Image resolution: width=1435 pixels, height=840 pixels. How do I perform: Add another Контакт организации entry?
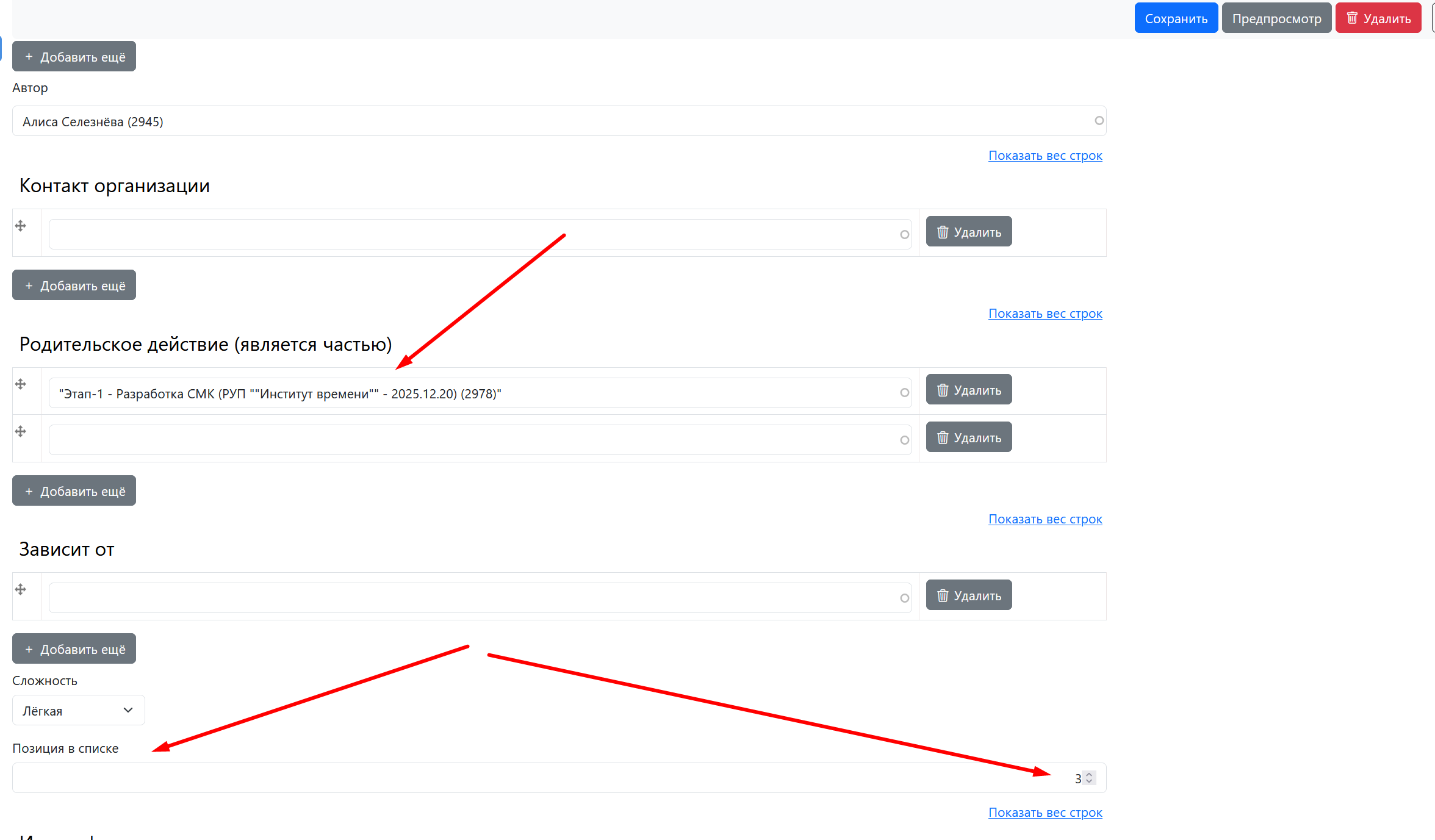point(74,285)
